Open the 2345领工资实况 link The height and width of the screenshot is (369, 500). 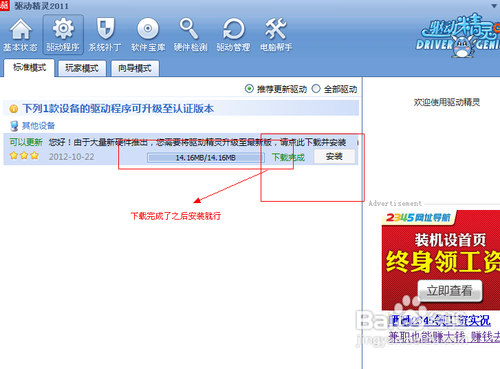click(x=440, y=321)
